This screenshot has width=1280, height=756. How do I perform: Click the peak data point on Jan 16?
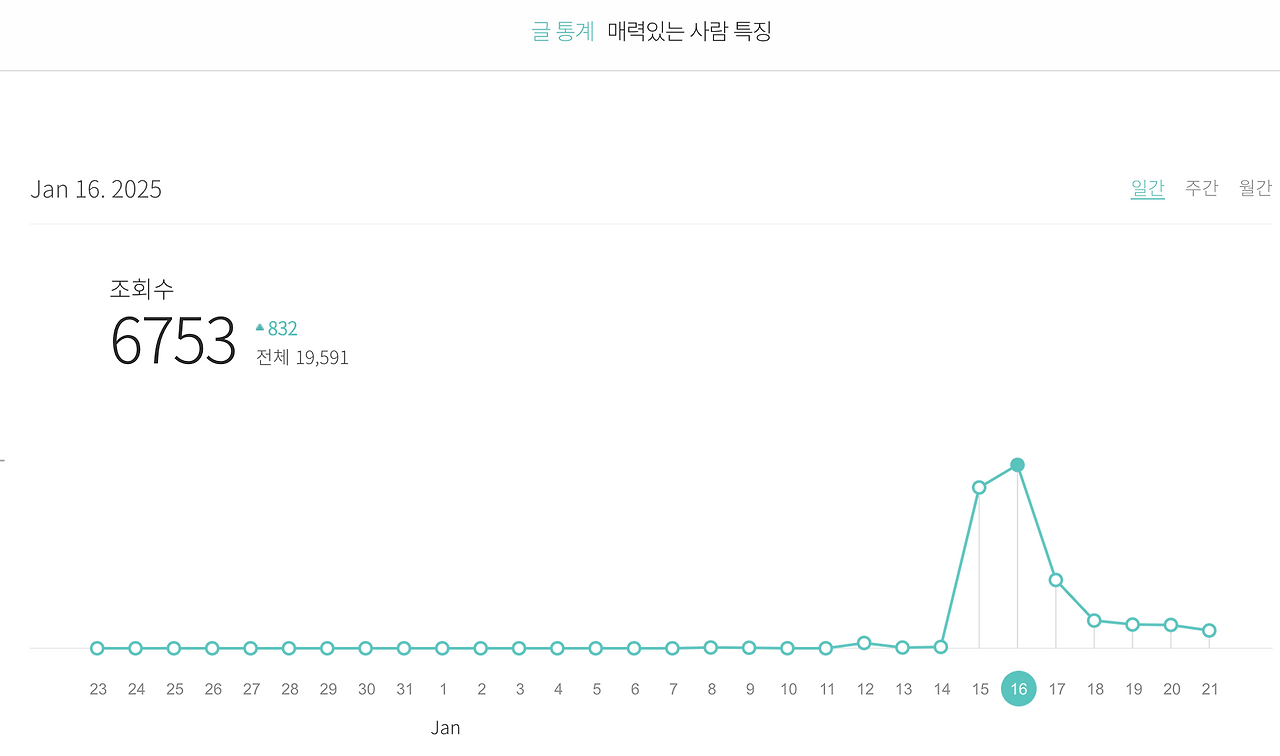(x=1018, y=464)
